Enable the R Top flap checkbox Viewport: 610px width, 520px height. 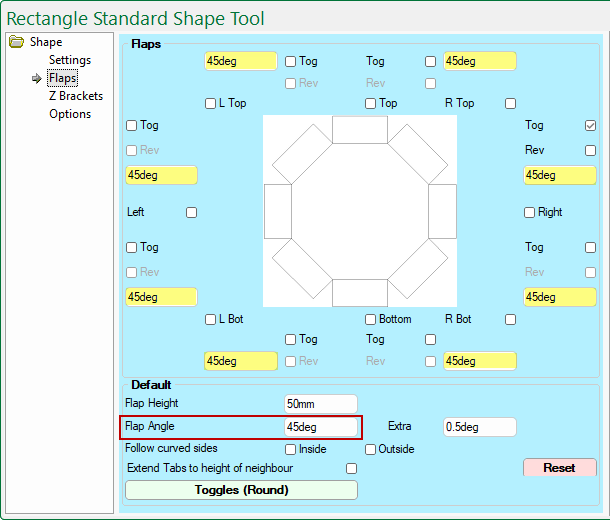(x=511, y=103)
